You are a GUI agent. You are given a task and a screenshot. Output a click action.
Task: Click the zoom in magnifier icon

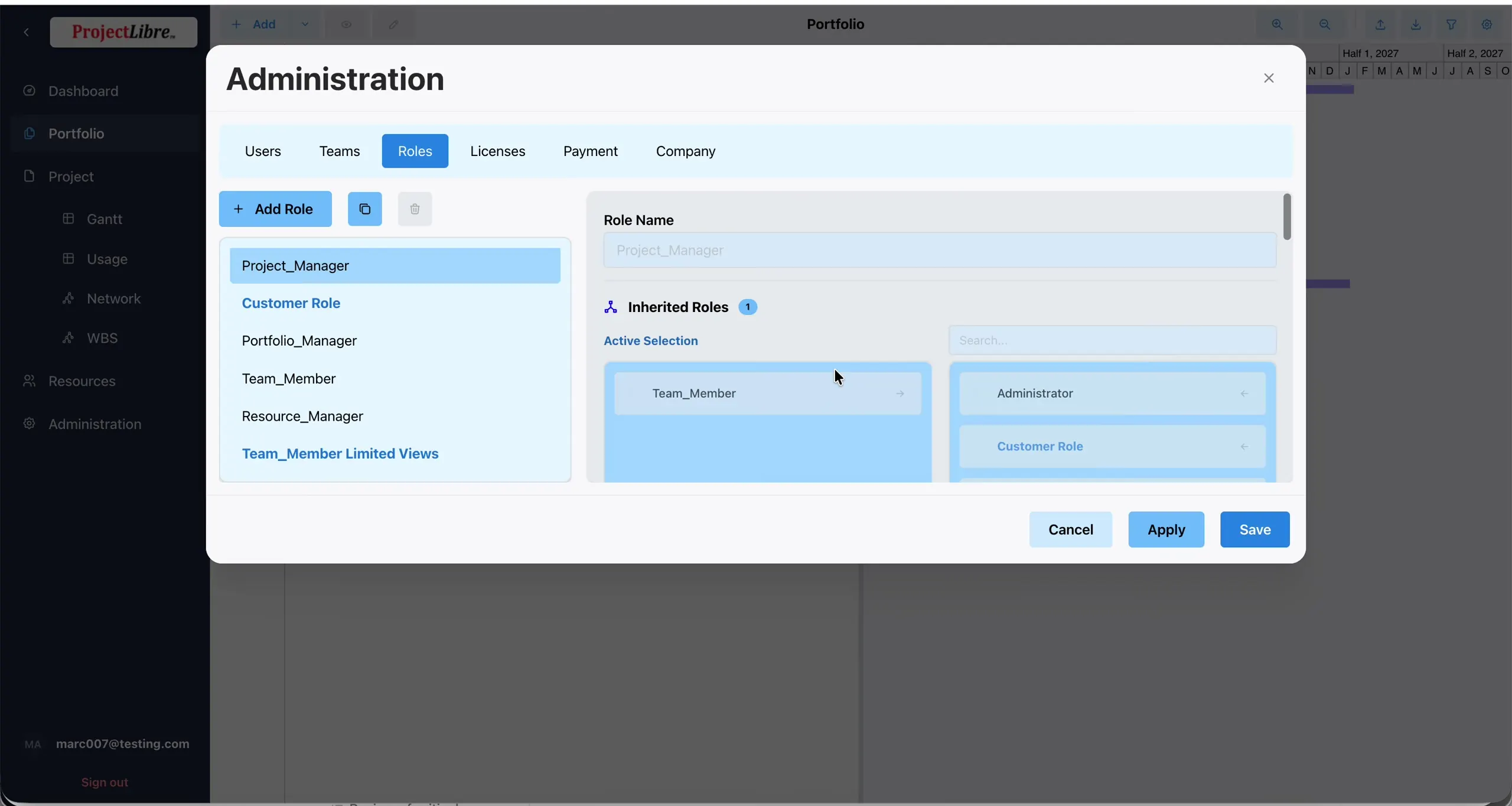pyautogui.click(x=1277, y=24)
